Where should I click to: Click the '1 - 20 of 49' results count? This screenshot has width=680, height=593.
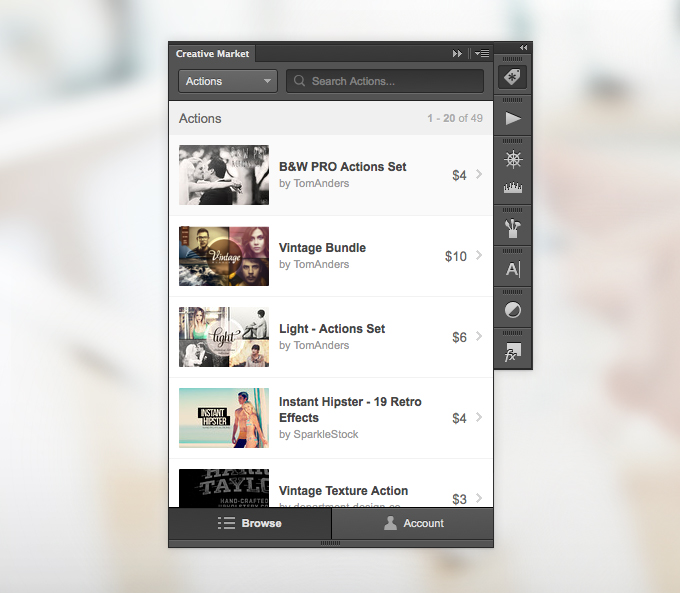point(455,118)
